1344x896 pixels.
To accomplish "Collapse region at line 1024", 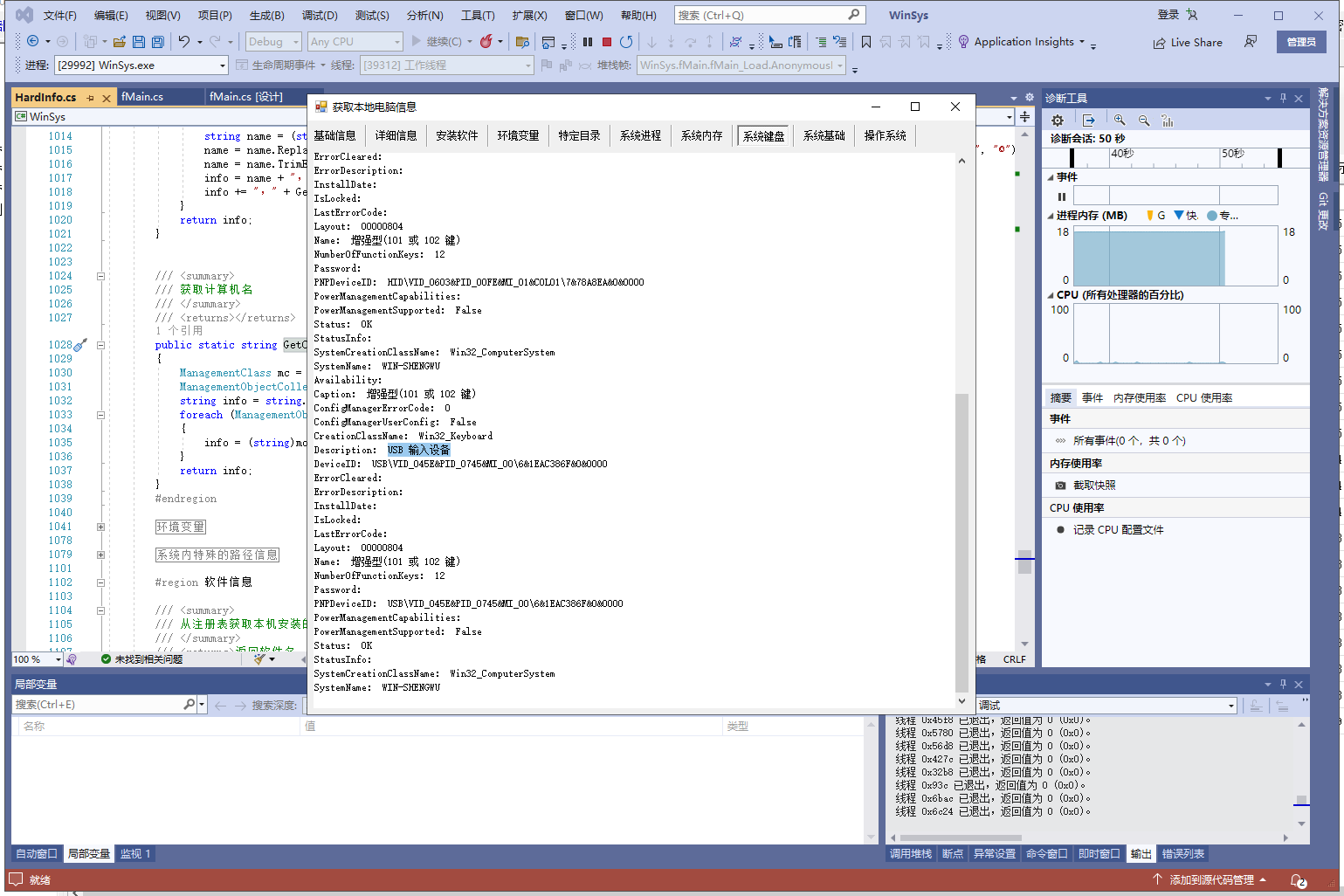I will click(x=100, y=276).
